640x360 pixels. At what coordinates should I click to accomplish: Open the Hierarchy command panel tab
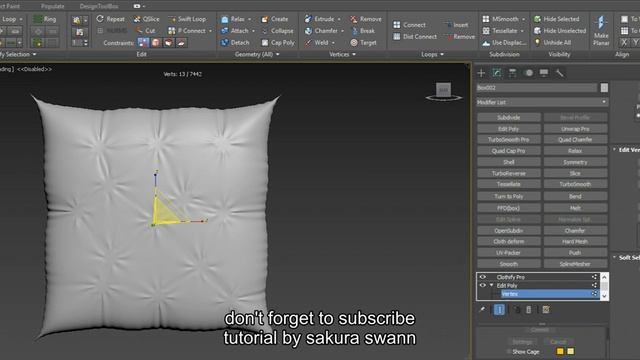[x=512, y=73]
